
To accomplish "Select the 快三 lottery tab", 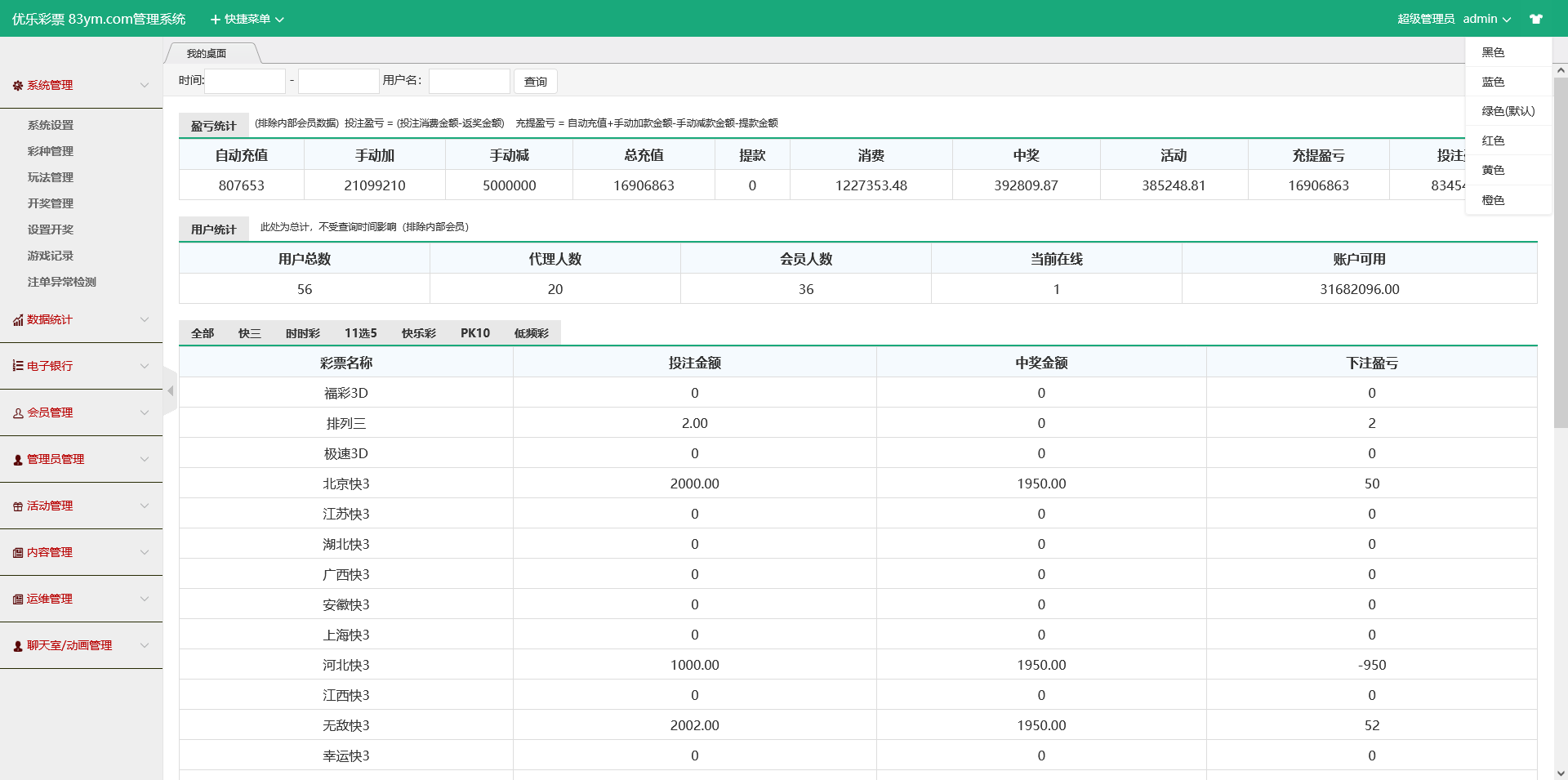I will point(250,333).
